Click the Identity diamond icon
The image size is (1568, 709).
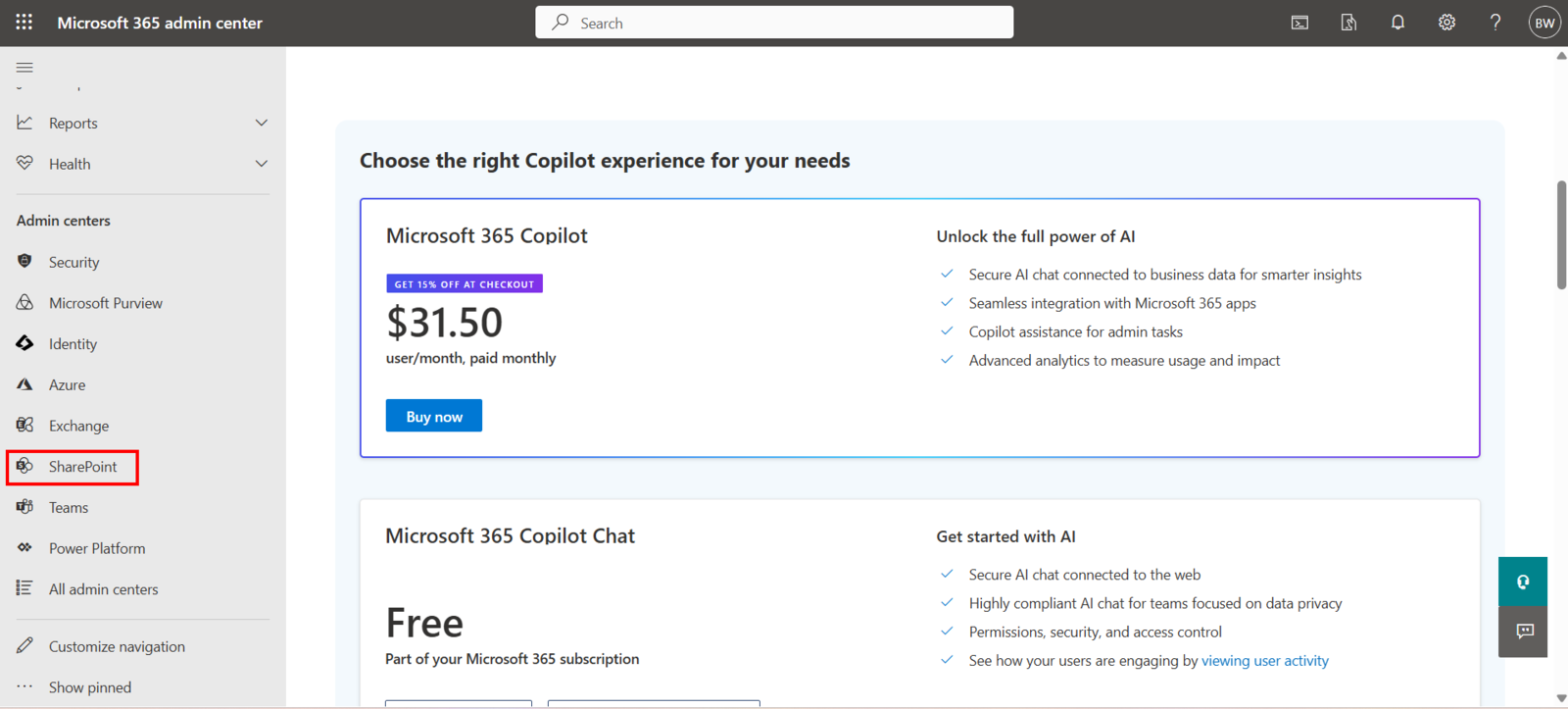[24, 343]
